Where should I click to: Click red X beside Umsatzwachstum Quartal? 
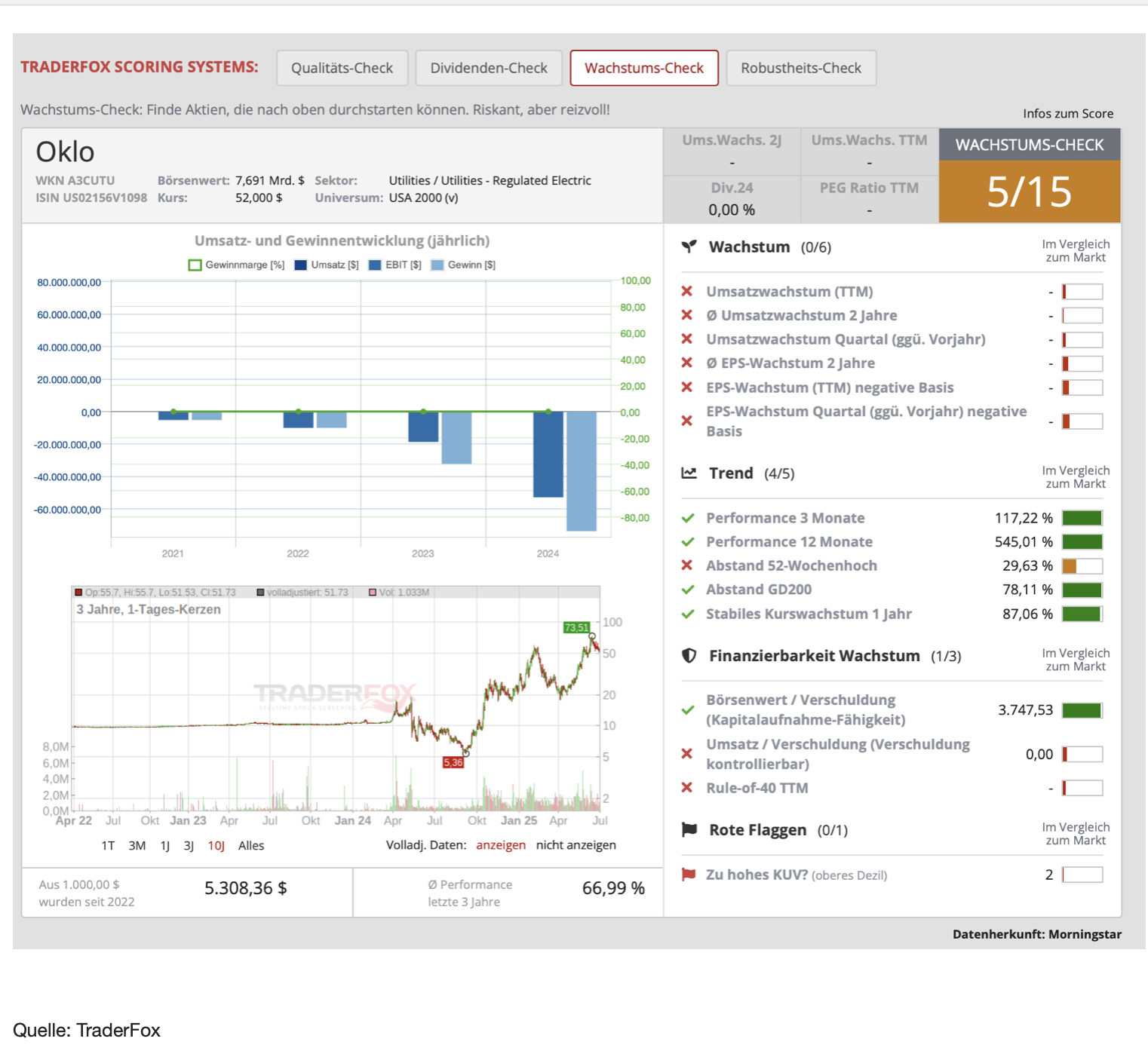pyautogui.click(x=687, y=339)
